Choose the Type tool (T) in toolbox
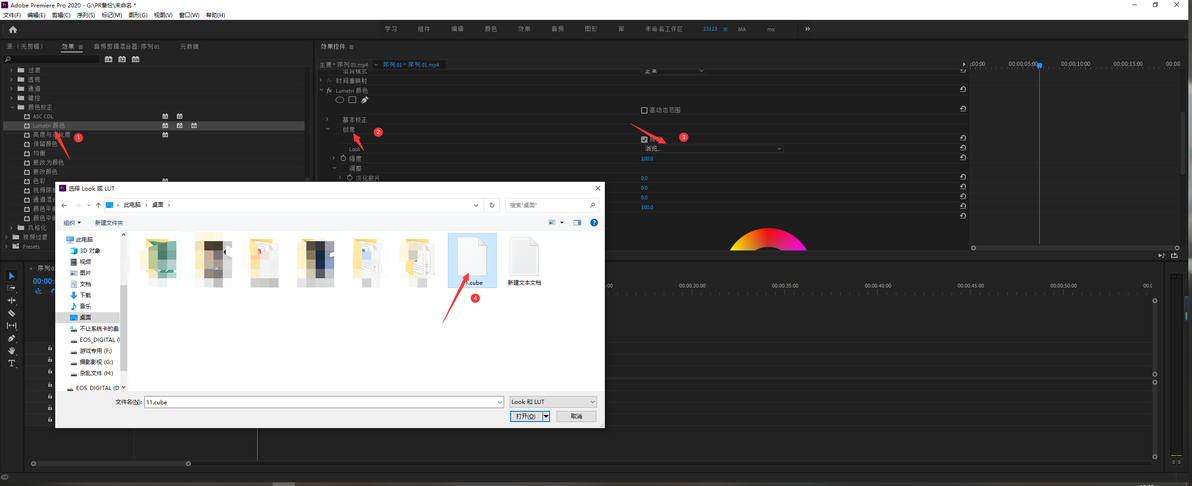1192x486 pixels. (11, 364)
